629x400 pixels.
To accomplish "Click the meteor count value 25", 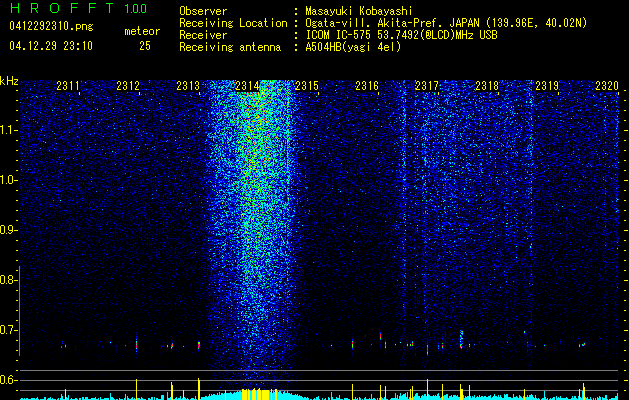I will pos(145,46).
